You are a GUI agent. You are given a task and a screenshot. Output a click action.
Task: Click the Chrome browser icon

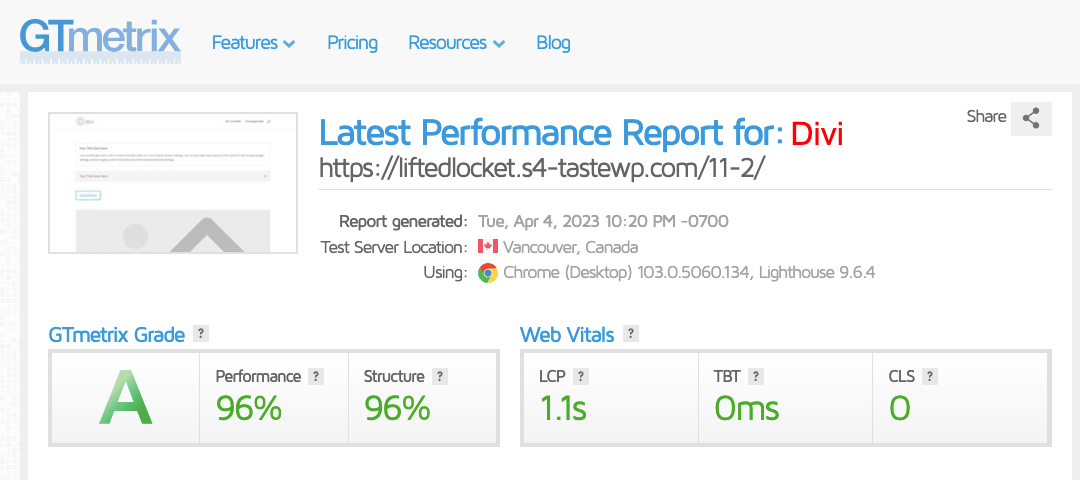(x=488, y=273)
